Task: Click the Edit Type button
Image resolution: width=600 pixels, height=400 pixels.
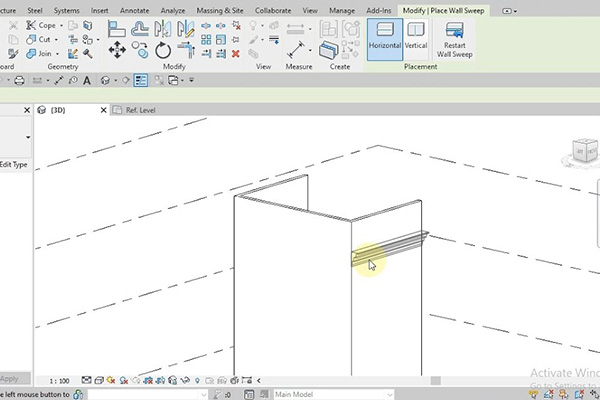Action: pyautogui.click(x=14, y=165)
